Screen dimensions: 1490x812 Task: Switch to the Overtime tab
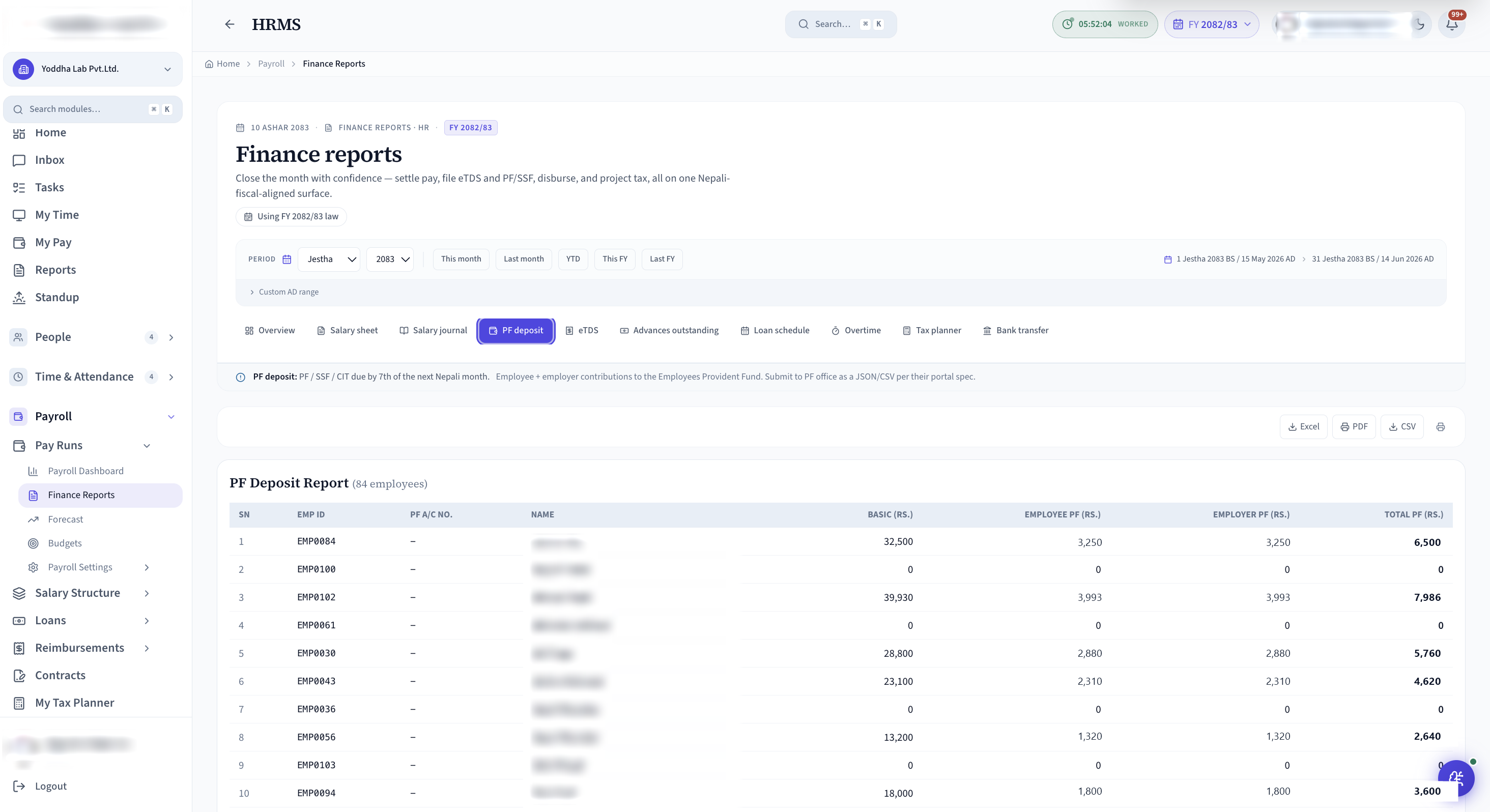pyautogui.click(x=856, y=330)
